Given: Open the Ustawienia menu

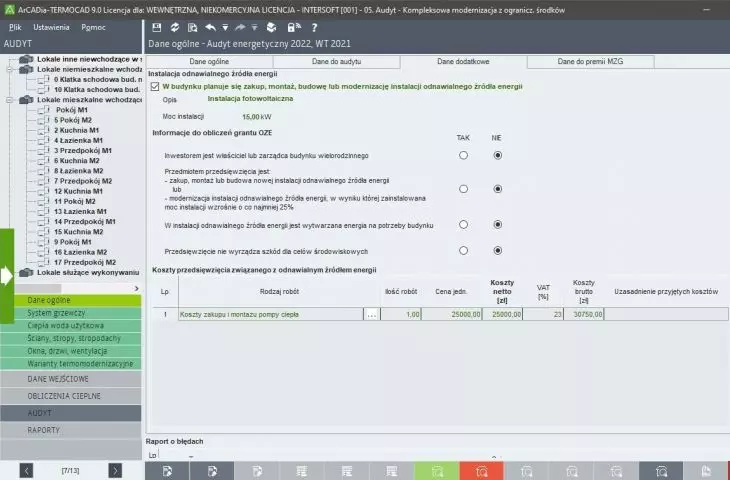Looking at the screenshot, I should [x=51, y=27].
